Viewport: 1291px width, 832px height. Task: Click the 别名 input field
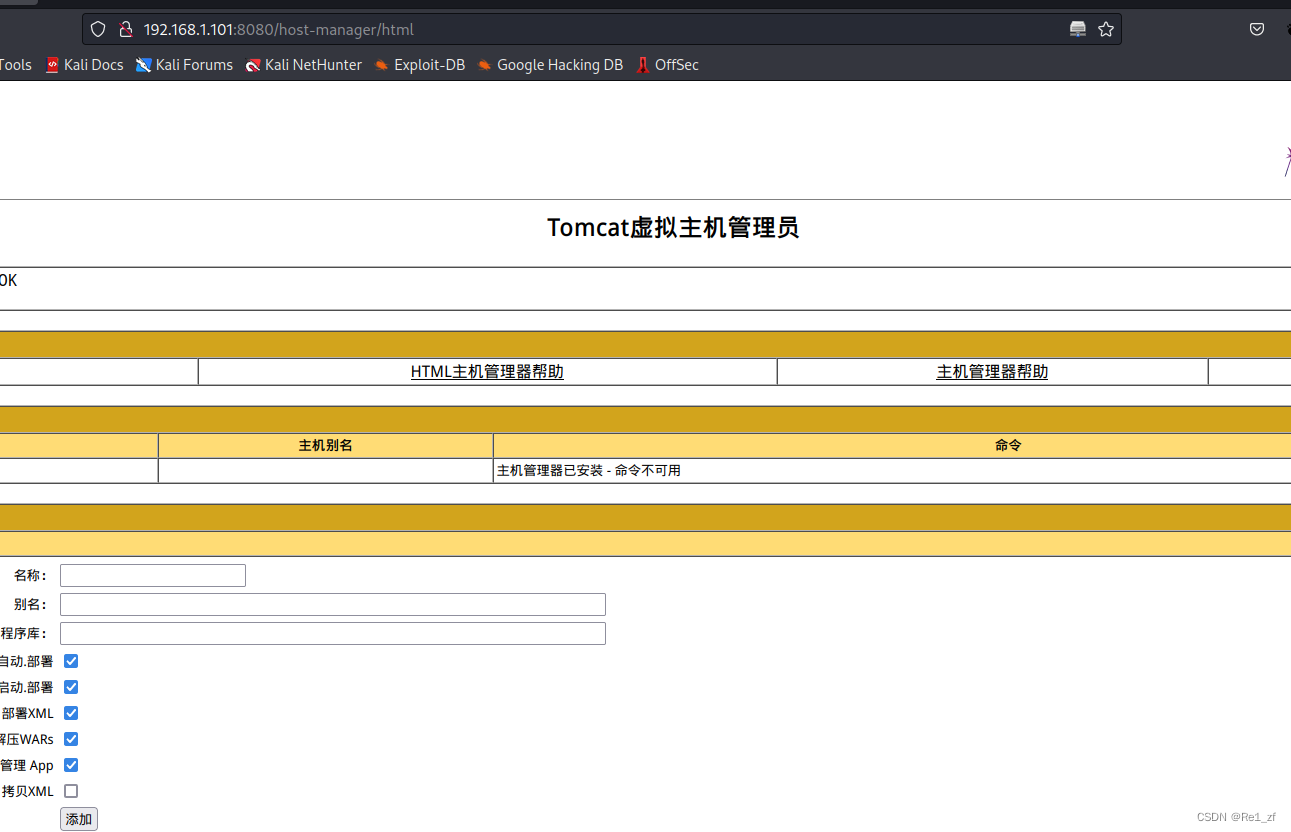(333, 604)
